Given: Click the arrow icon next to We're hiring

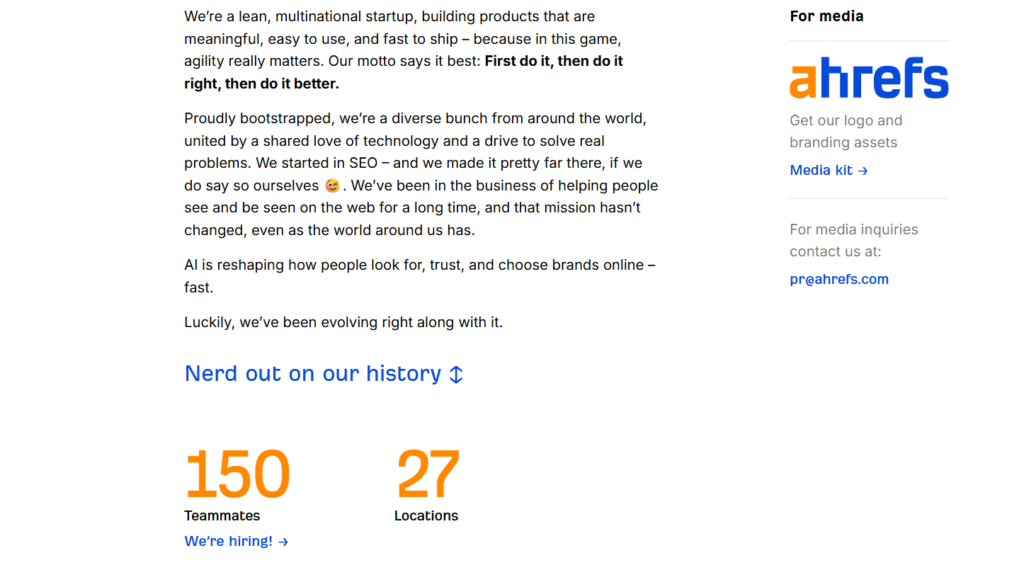Looking at the screenshot, I should click(x=283, y=542).
